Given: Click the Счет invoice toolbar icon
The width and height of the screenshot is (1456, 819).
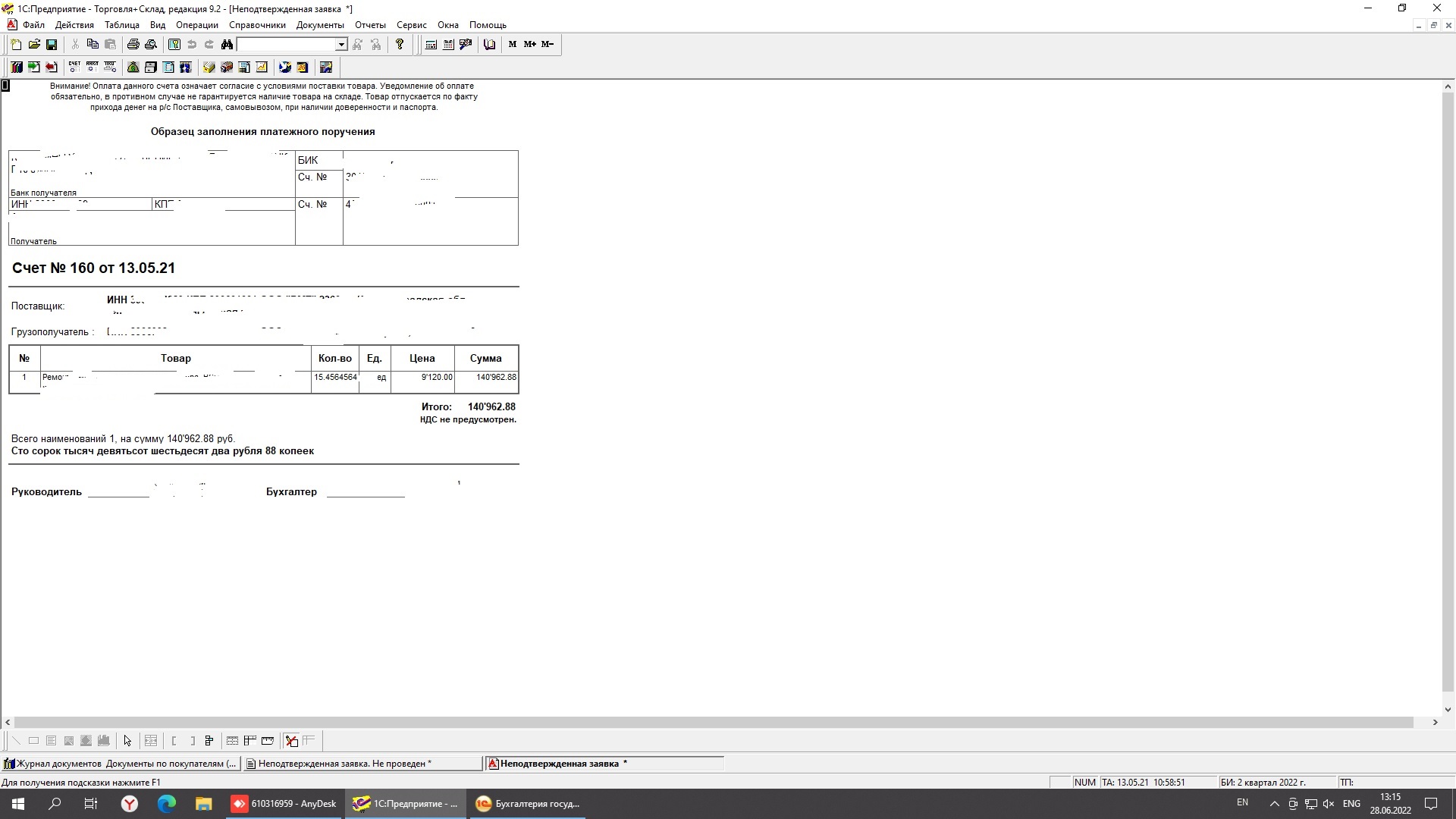Looking at the screenshot, I should (74, 67).
